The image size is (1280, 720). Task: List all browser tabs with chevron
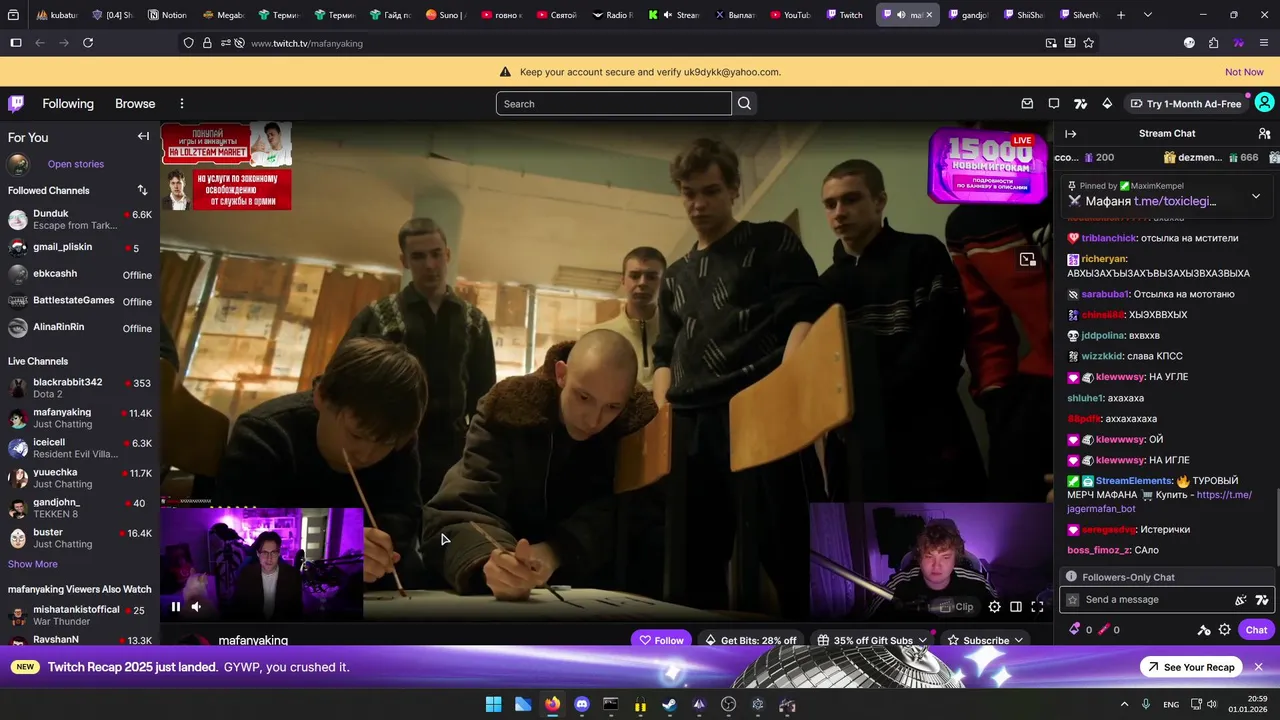tap(1147, 15)
